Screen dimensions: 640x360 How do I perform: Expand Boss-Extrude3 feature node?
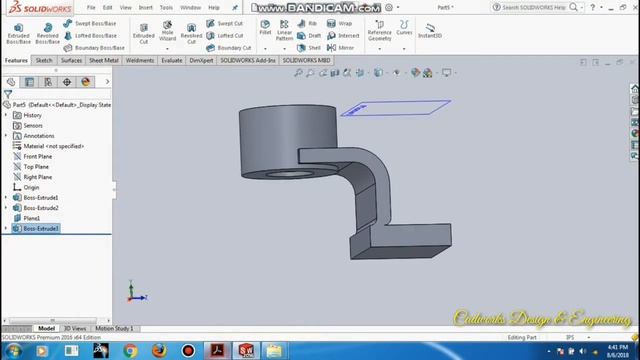[x=6, y=229]
